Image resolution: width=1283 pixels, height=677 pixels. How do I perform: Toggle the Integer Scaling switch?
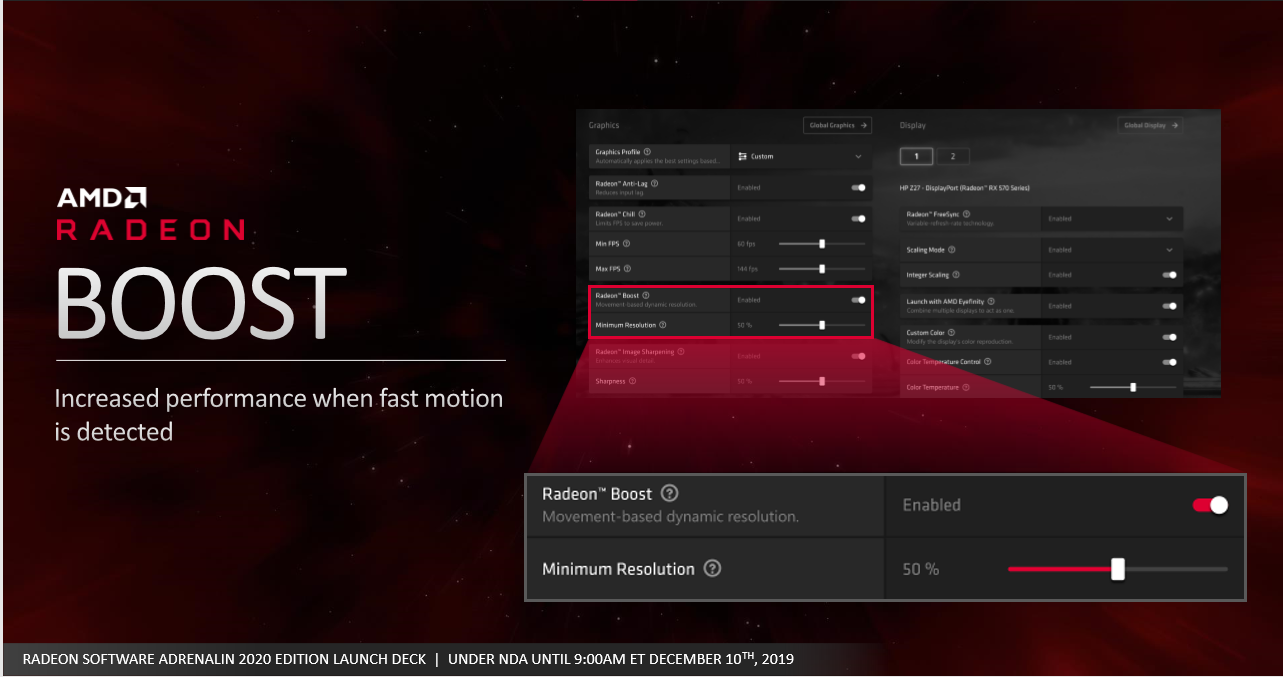click(x=1169, y=274)
